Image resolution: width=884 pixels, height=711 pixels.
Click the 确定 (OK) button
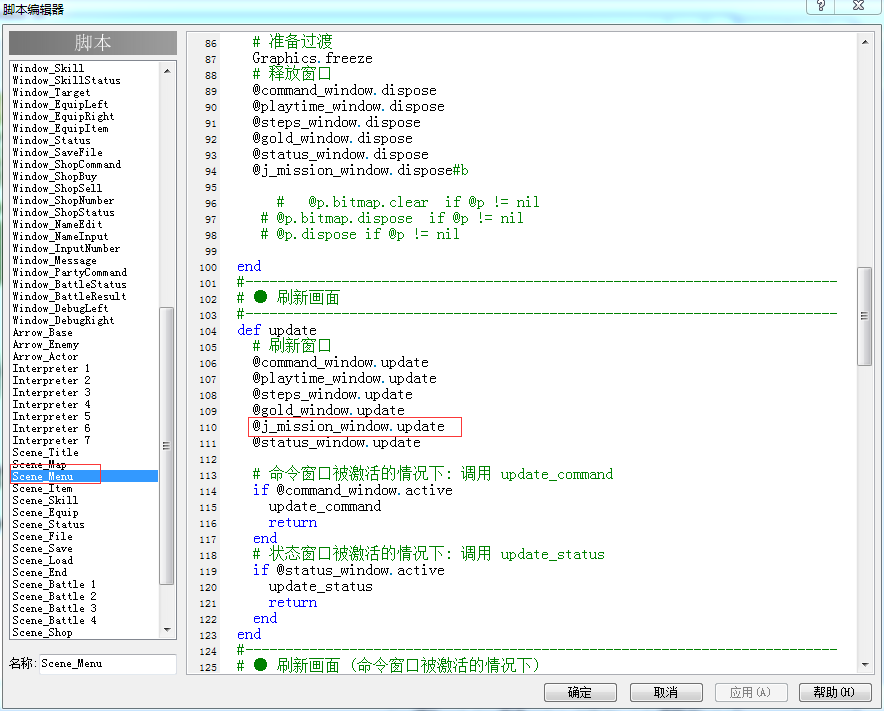pos(580,692)
